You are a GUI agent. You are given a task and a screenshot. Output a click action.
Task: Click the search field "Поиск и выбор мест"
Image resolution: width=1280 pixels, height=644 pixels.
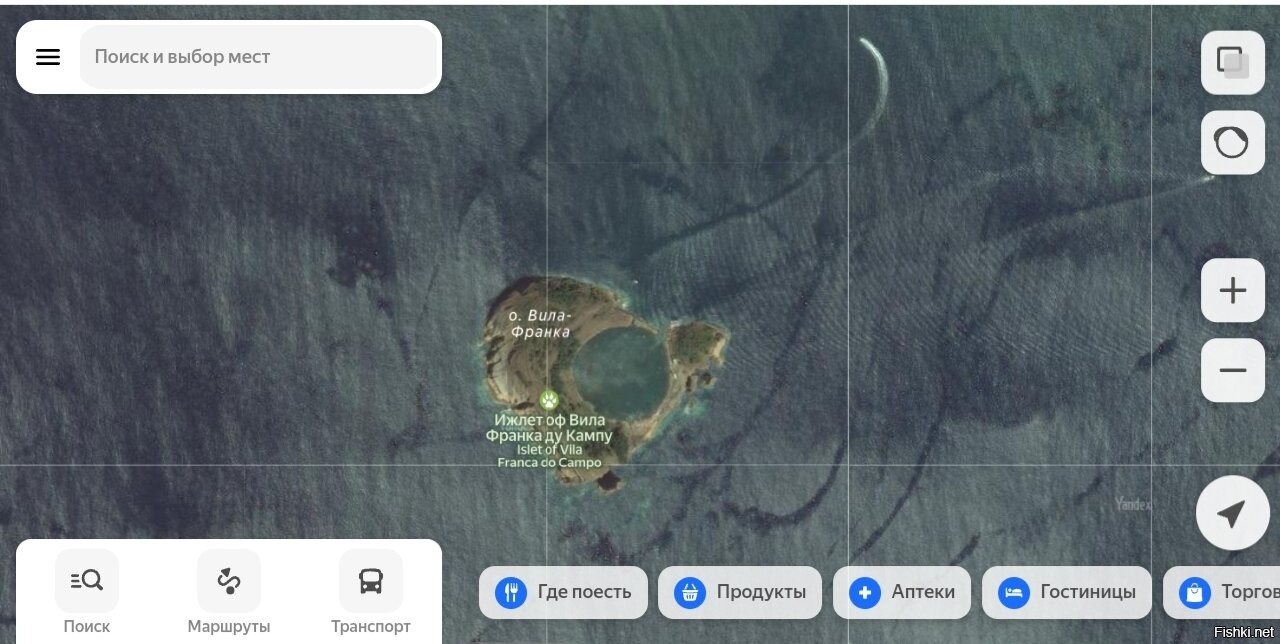(258, 57)
